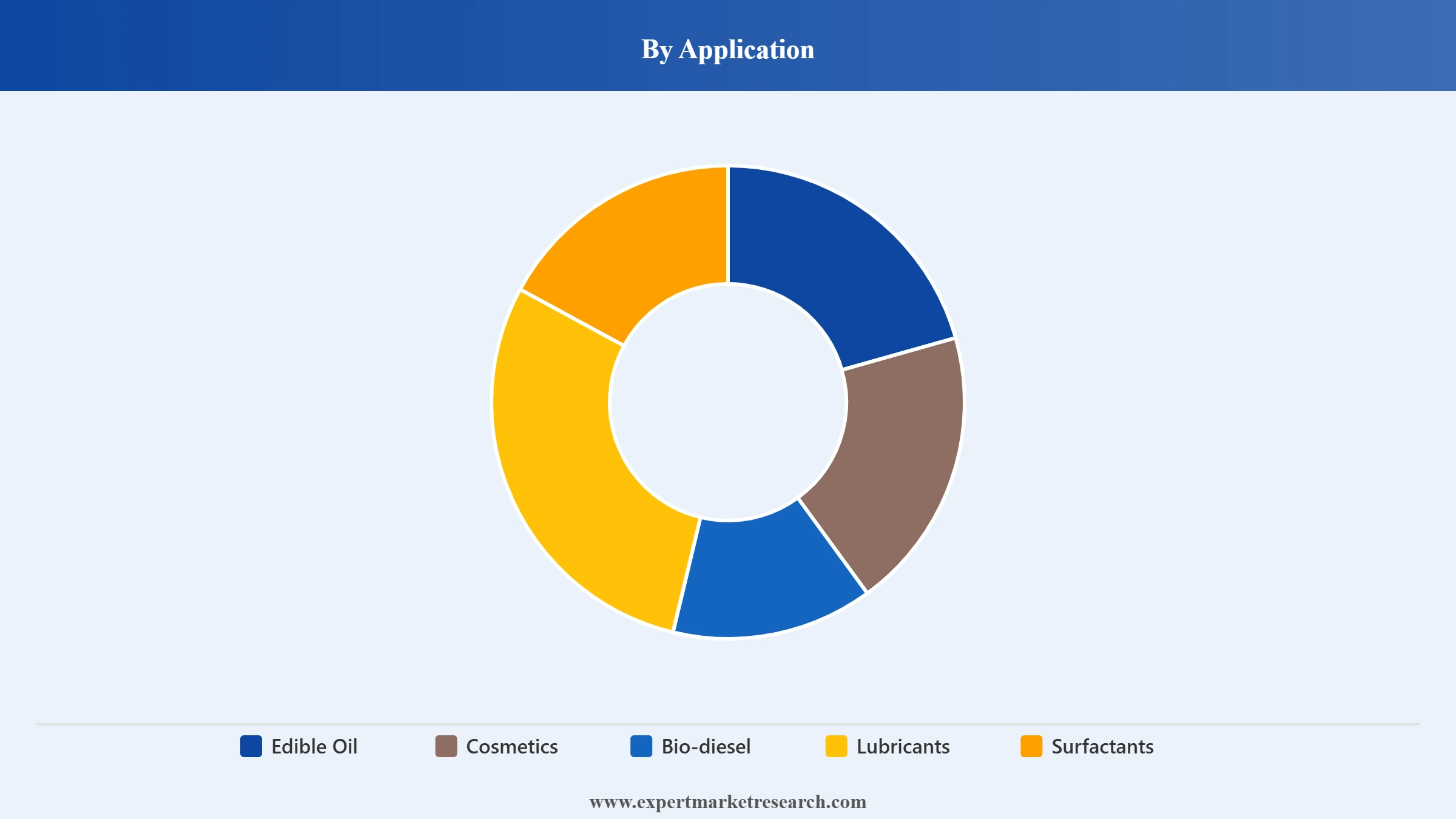Click the Cosmetics legend color swatch
The width and height of the screenshot is (1456, 819).
pyautogui.click(x=446, y=746)
